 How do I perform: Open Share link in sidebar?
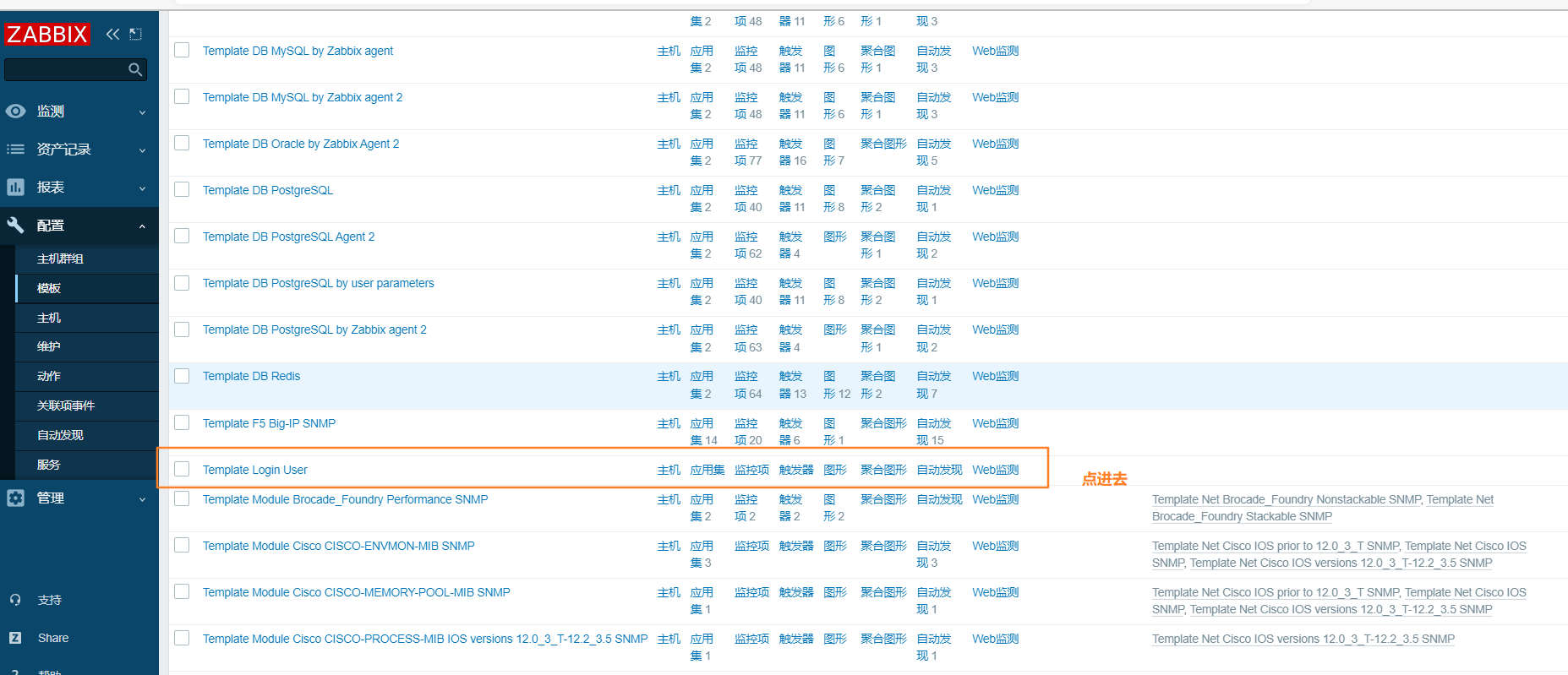pos(53,638)
